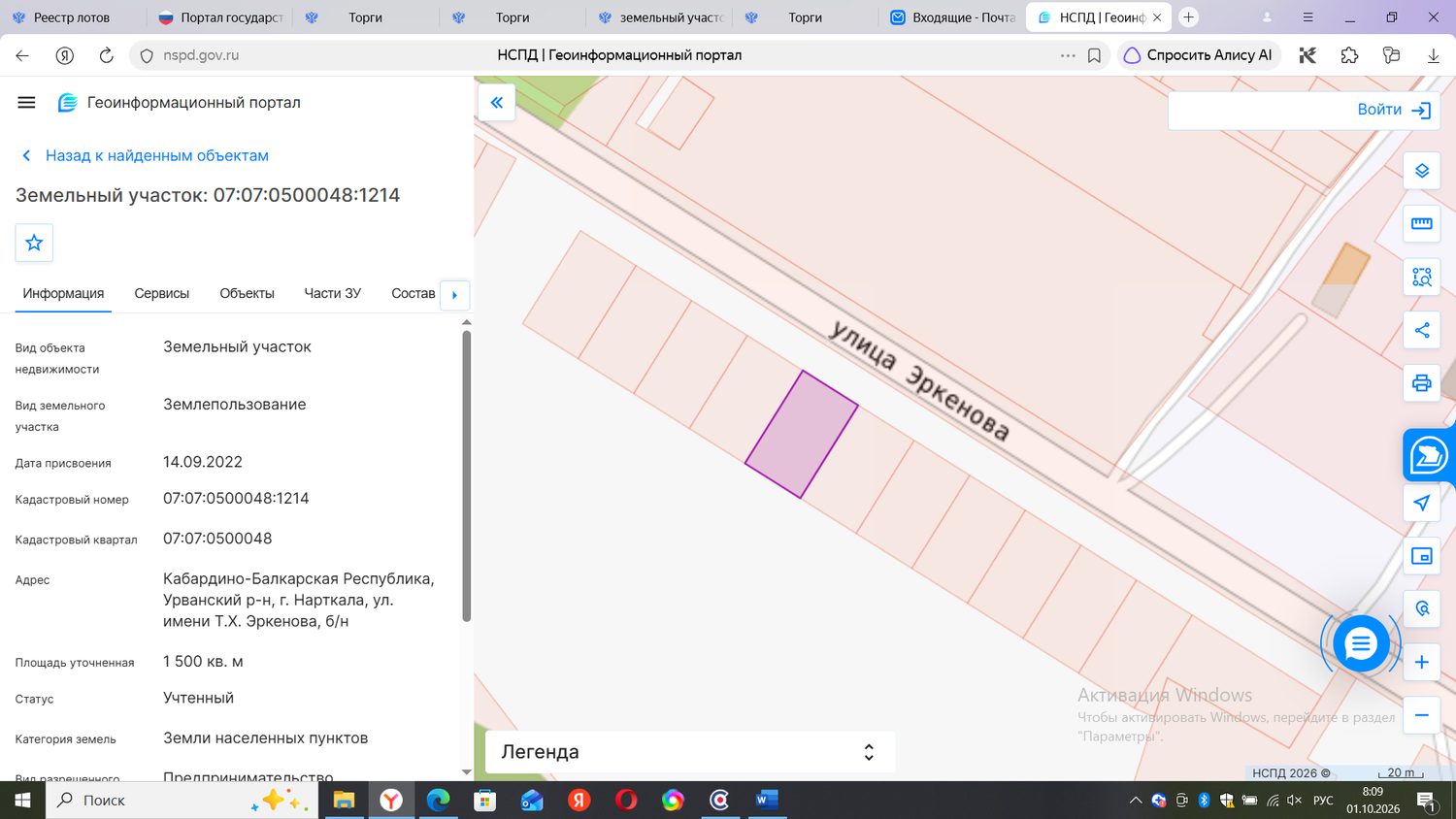Open the overview map window icon
Viewport: 1456px width, 819px height.
tap(1421, 556)
